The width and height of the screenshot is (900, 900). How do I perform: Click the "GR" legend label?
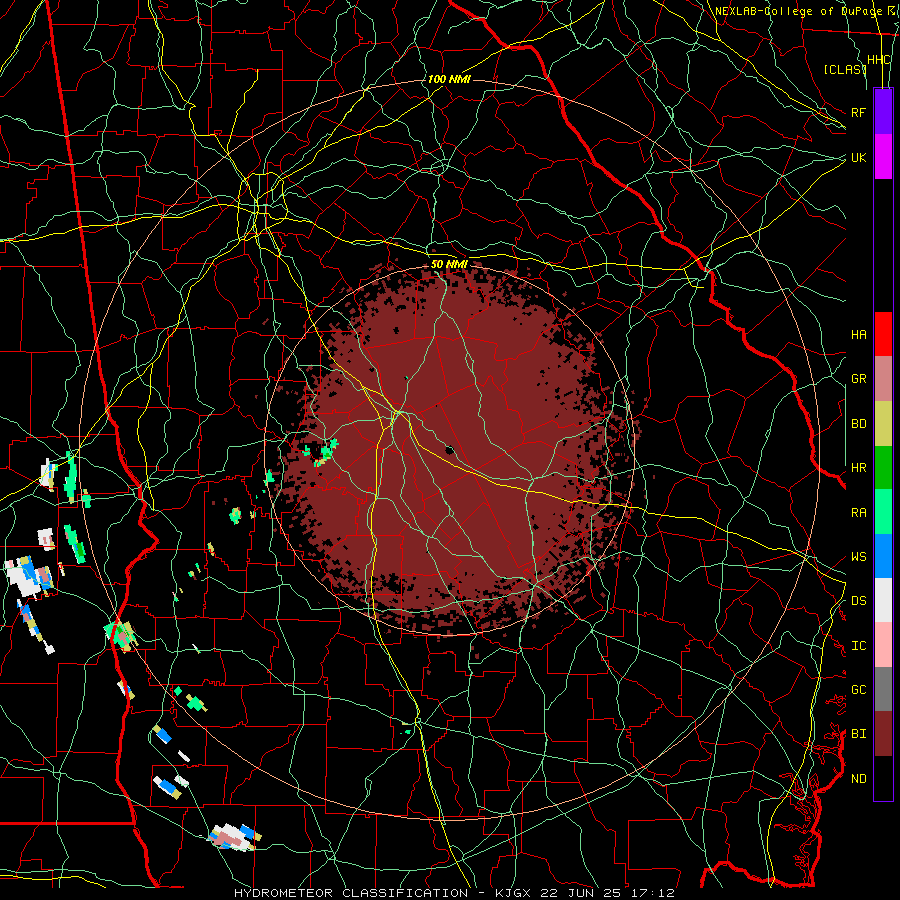(859, 379)
